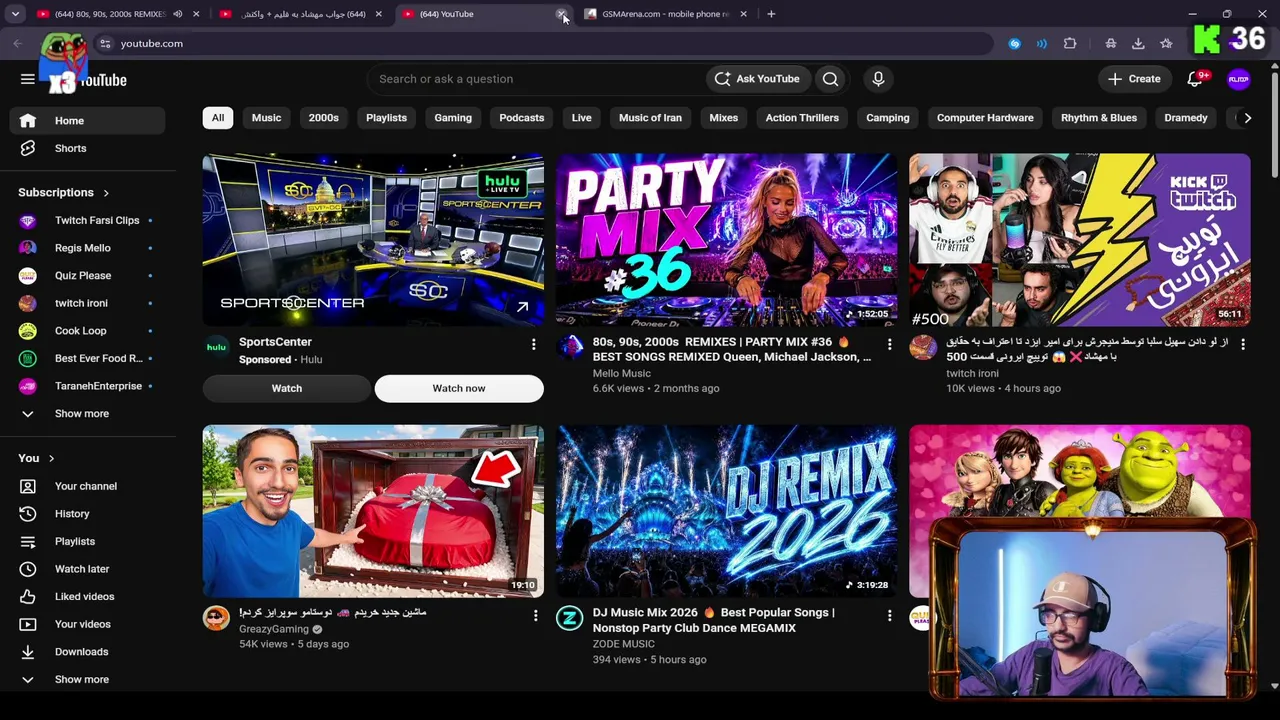The width and height of the screenshot is (1280, 720).
Task: Open Playlists in the sidebar
Action: [88, 541]
